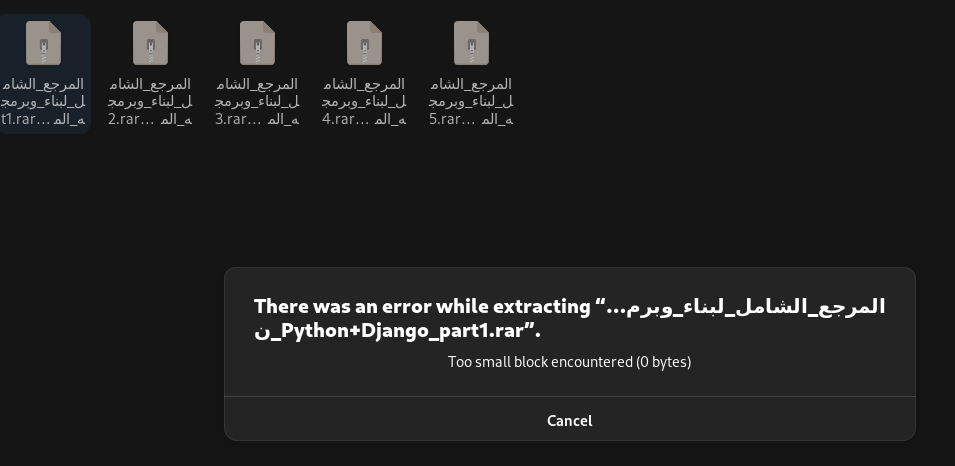
Task: Click the zipper graphic on the third archive
Action: [x=258, y=51]
